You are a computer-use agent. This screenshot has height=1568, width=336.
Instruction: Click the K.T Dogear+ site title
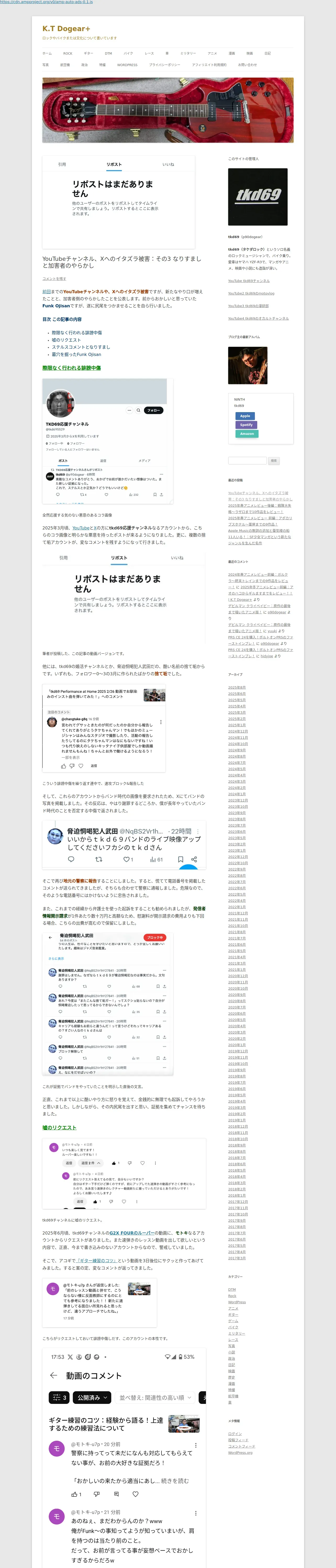coord(66,28)
